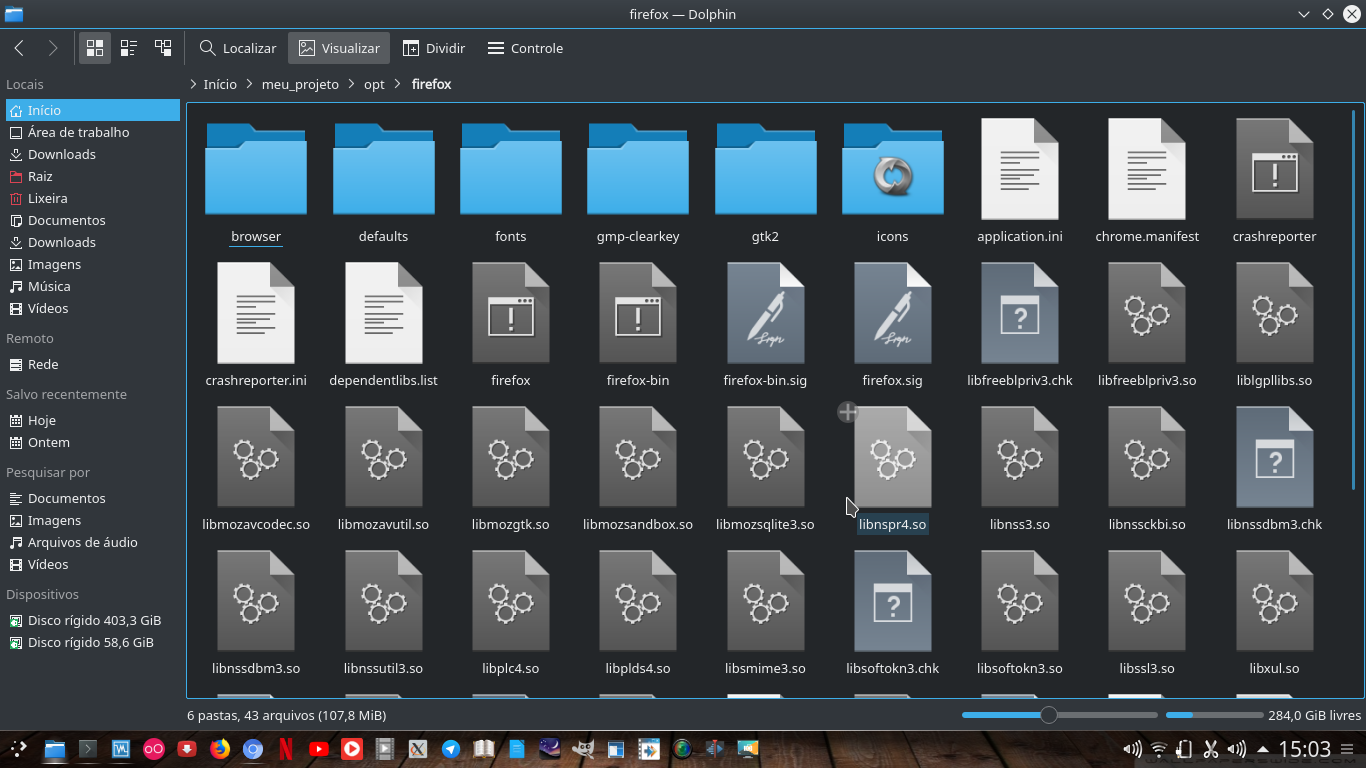Select the firefox executable icon
This screenshot has width=1366, height=768.
[x=511, y=313]
